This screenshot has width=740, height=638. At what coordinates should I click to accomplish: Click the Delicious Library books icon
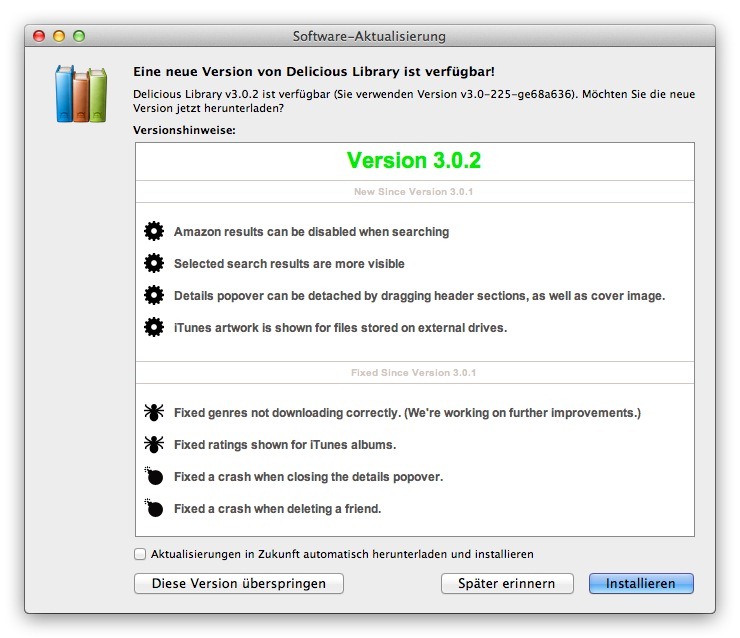tap(81, 94)
